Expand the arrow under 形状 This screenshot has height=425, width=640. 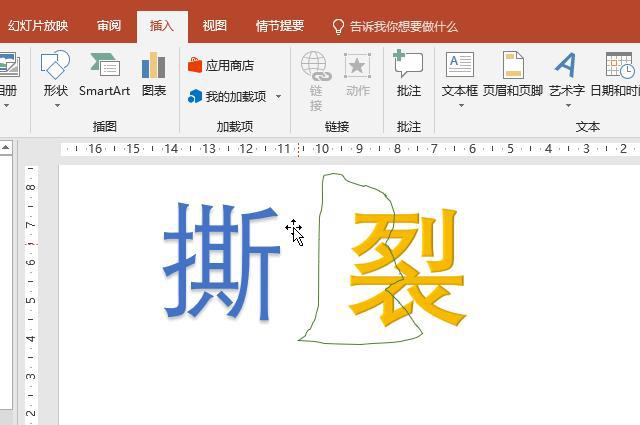pyautogui.click(x=55, y=106)
